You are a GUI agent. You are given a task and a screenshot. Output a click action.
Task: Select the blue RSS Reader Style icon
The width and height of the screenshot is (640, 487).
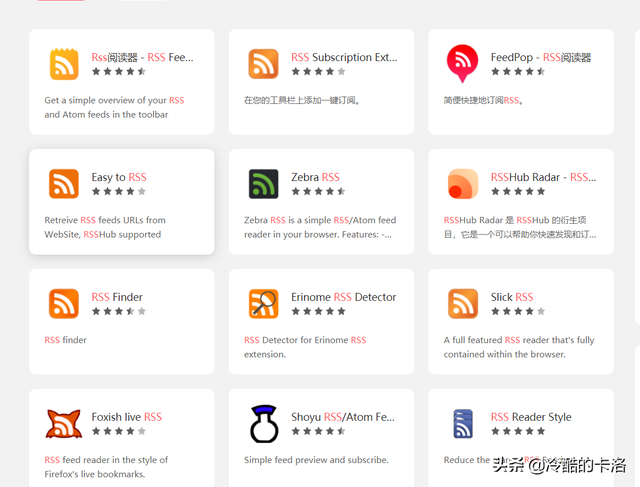[463, 424]
